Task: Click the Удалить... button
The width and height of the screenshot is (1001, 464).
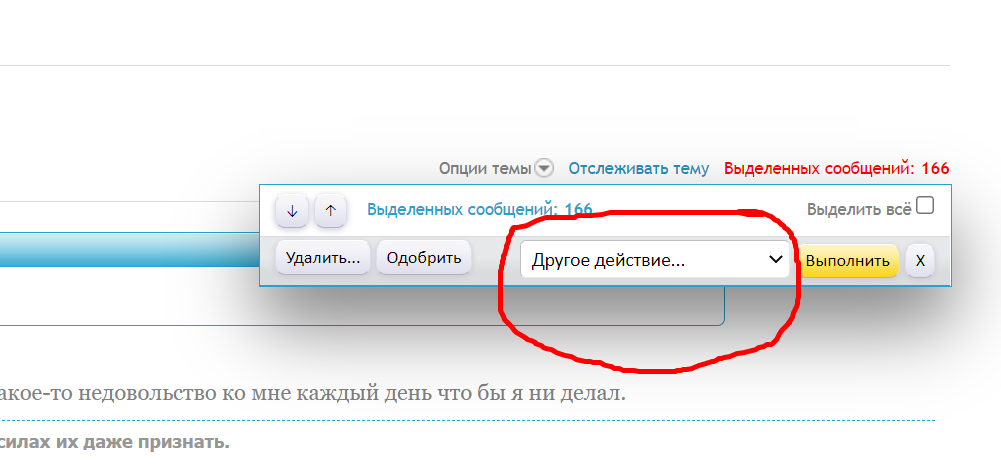Action: pos(323,258)
